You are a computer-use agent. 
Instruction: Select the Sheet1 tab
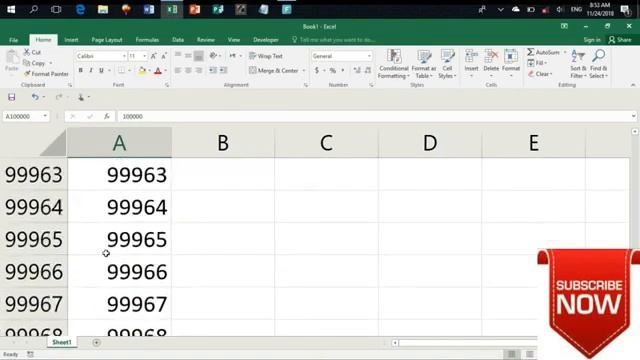62,342
